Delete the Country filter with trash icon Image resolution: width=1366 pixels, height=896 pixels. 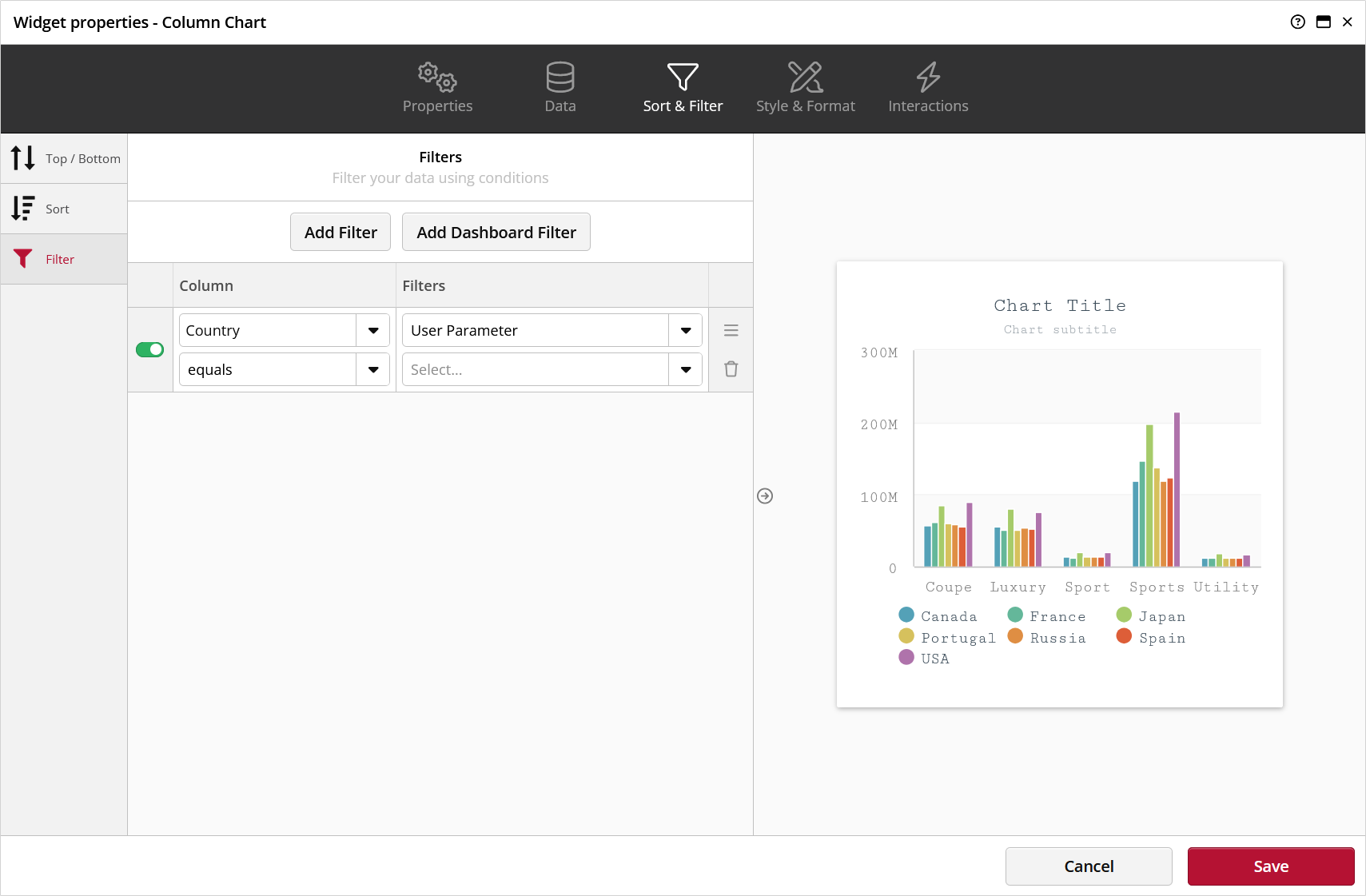pos(731,369)
